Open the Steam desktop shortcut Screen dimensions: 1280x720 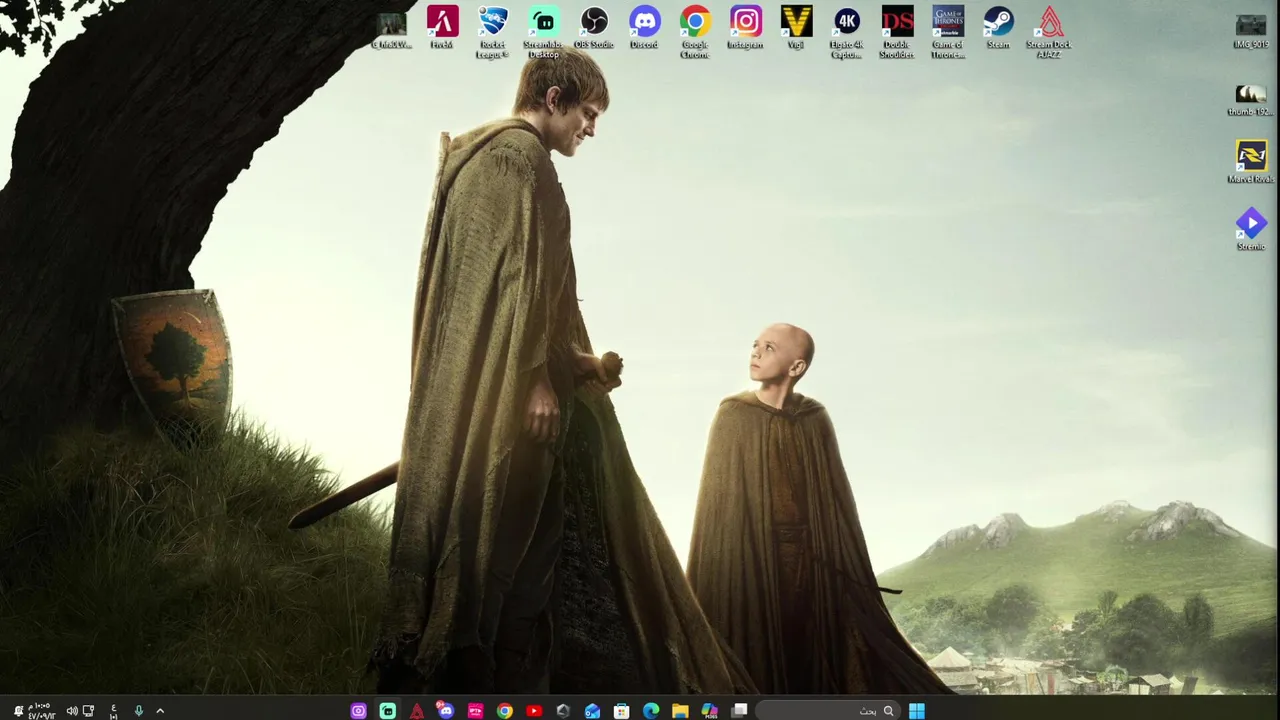(998, 27)
